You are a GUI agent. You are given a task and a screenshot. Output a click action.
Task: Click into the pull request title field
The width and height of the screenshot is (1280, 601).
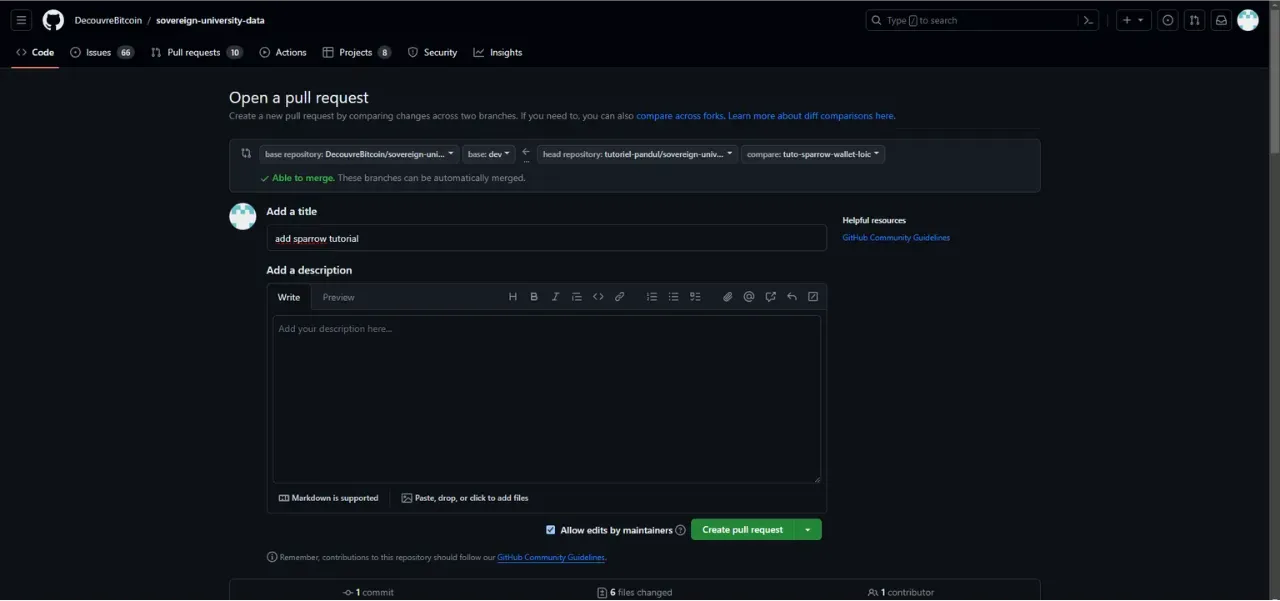(546, 238)
